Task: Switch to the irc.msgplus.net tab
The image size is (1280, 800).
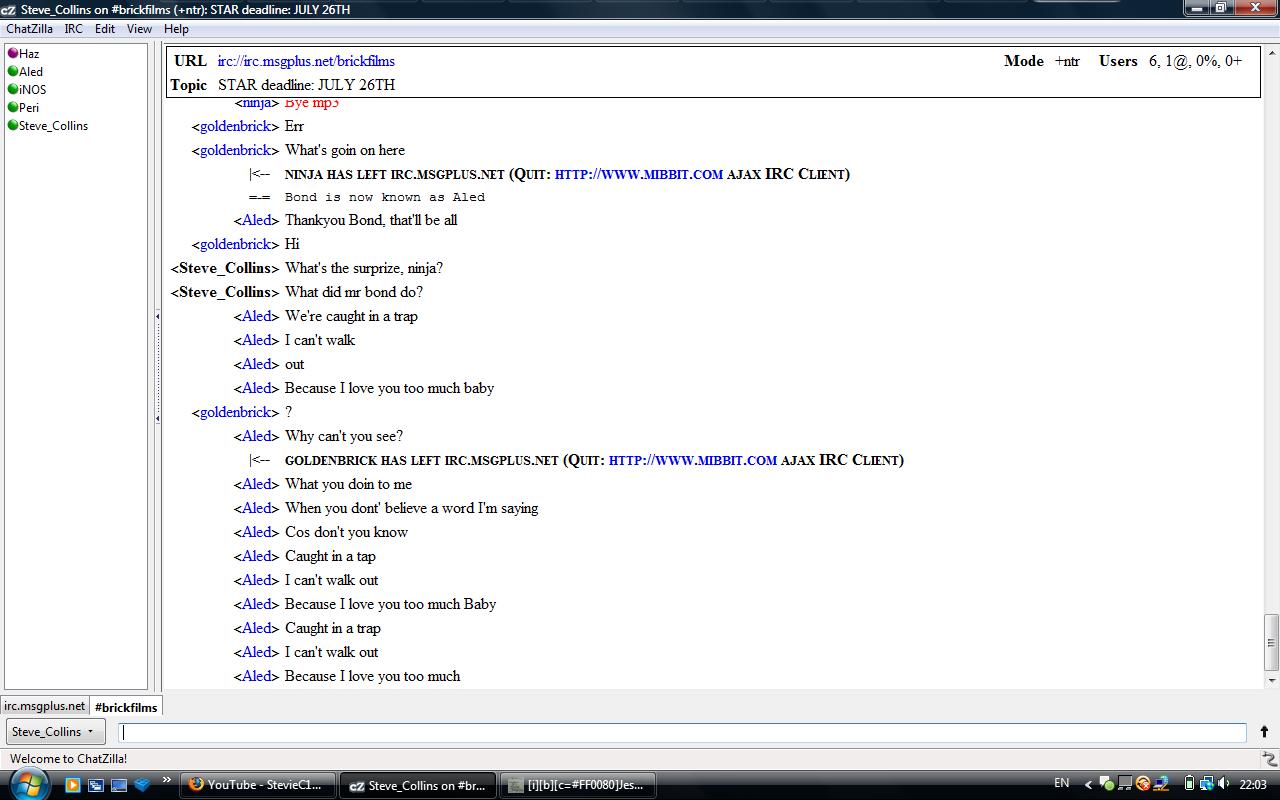Action: pyautogui.click(x=45, y=706)
